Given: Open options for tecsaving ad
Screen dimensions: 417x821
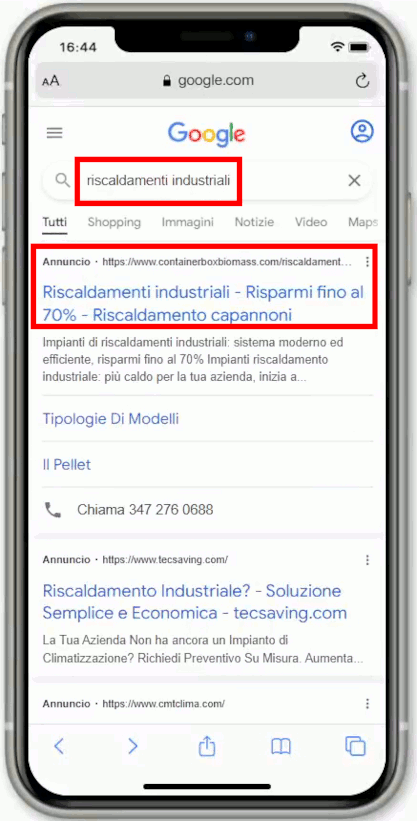Looking at the screenshot, I should point(367,560).
